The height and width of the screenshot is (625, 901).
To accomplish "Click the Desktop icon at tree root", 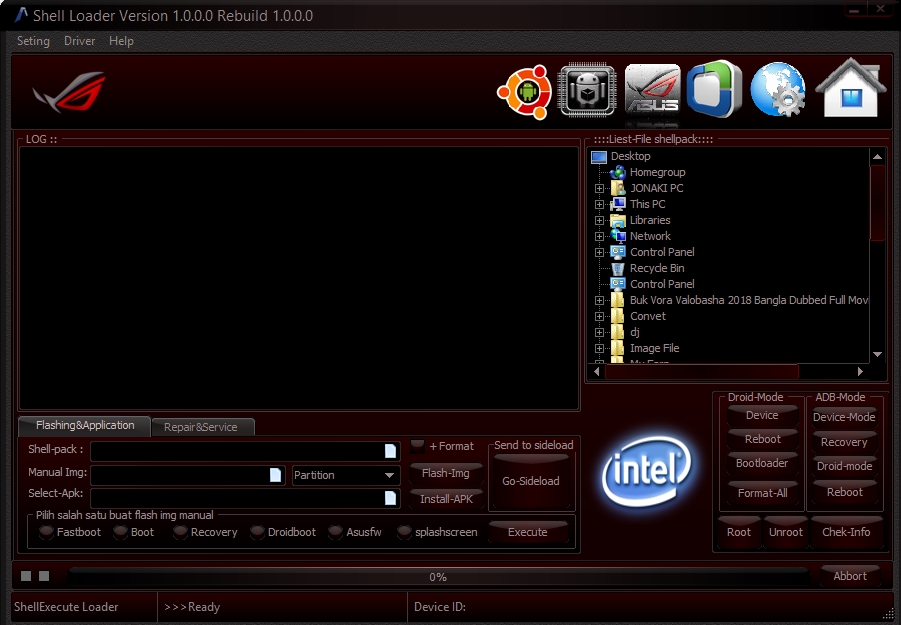I will (599, 156).
